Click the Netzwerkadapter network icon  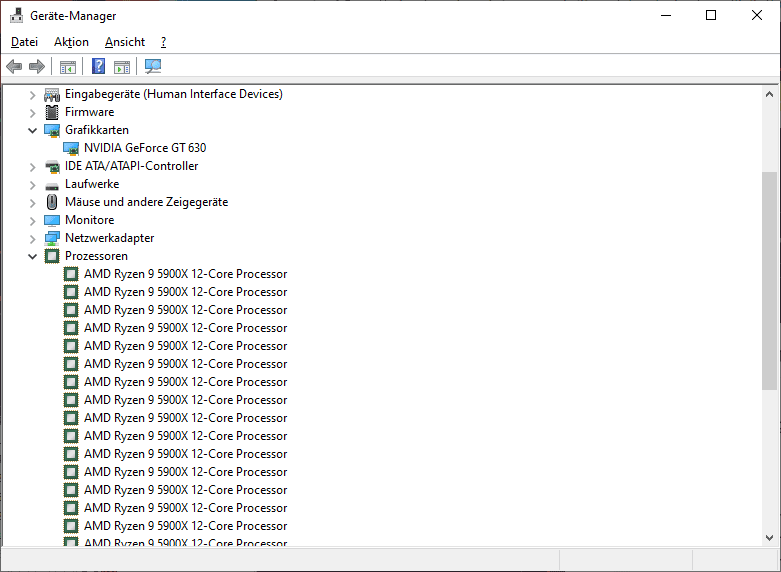click(52, 238)
